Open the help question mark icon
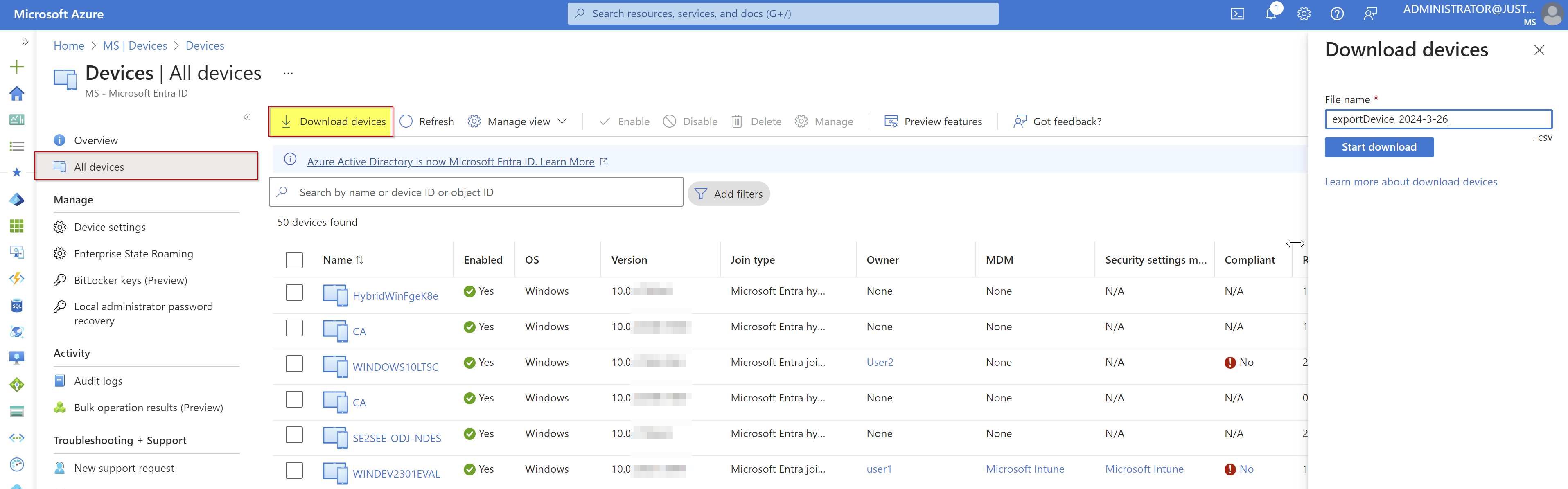This screenshot has height=489, width=1568. 1337,14
